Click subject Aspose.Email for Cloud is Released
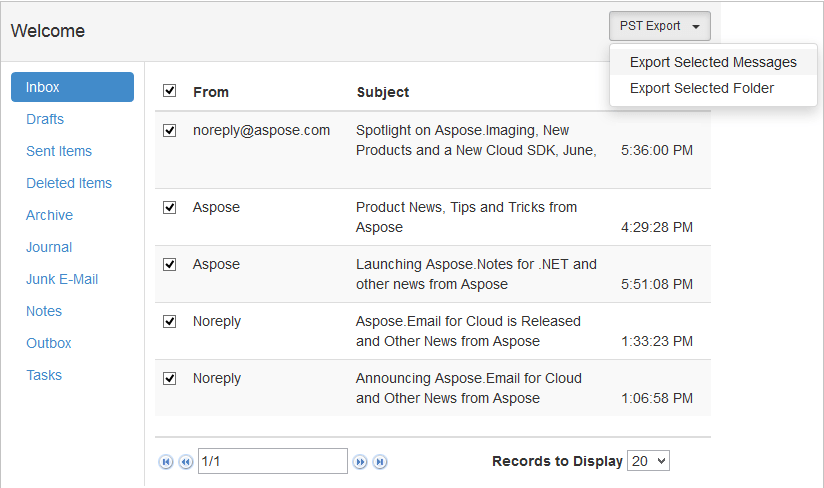Viewport: 824px width, 488px height. (x=468, y=331)
